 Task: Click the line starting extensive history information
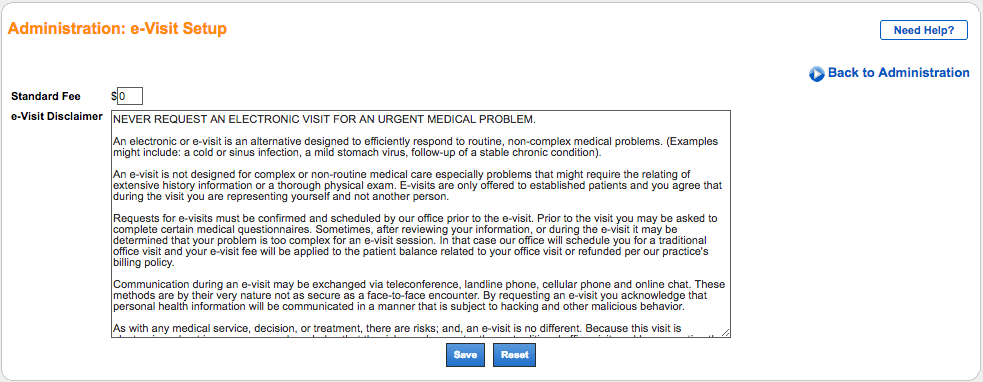[x=418, y=186]
